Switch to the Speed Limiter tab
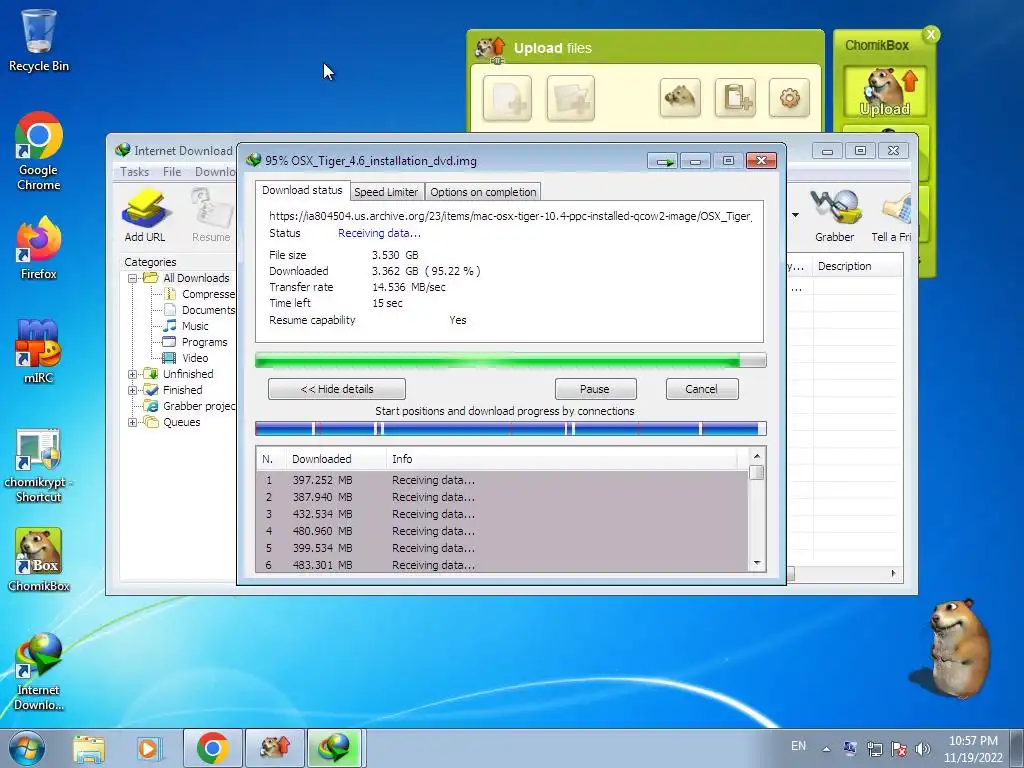Image resolution: width=1024 pixels, height=768 pixels. 386,192
